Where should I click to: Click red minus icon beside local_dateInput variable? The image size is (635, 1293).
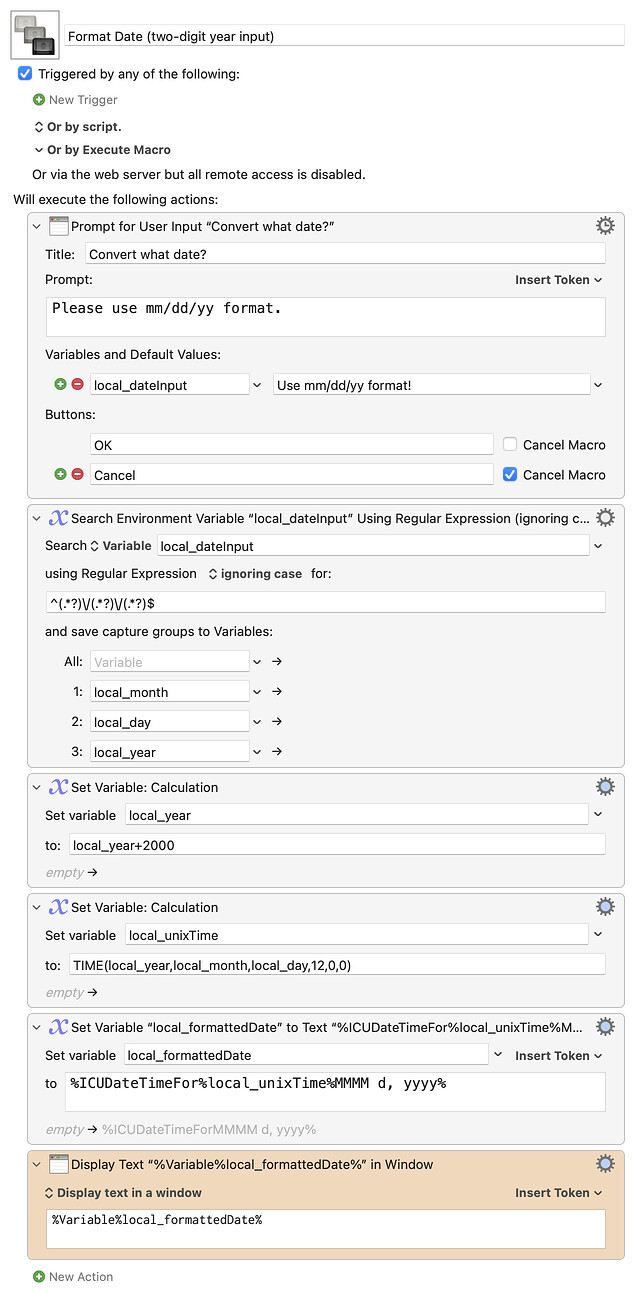[77, 384]
